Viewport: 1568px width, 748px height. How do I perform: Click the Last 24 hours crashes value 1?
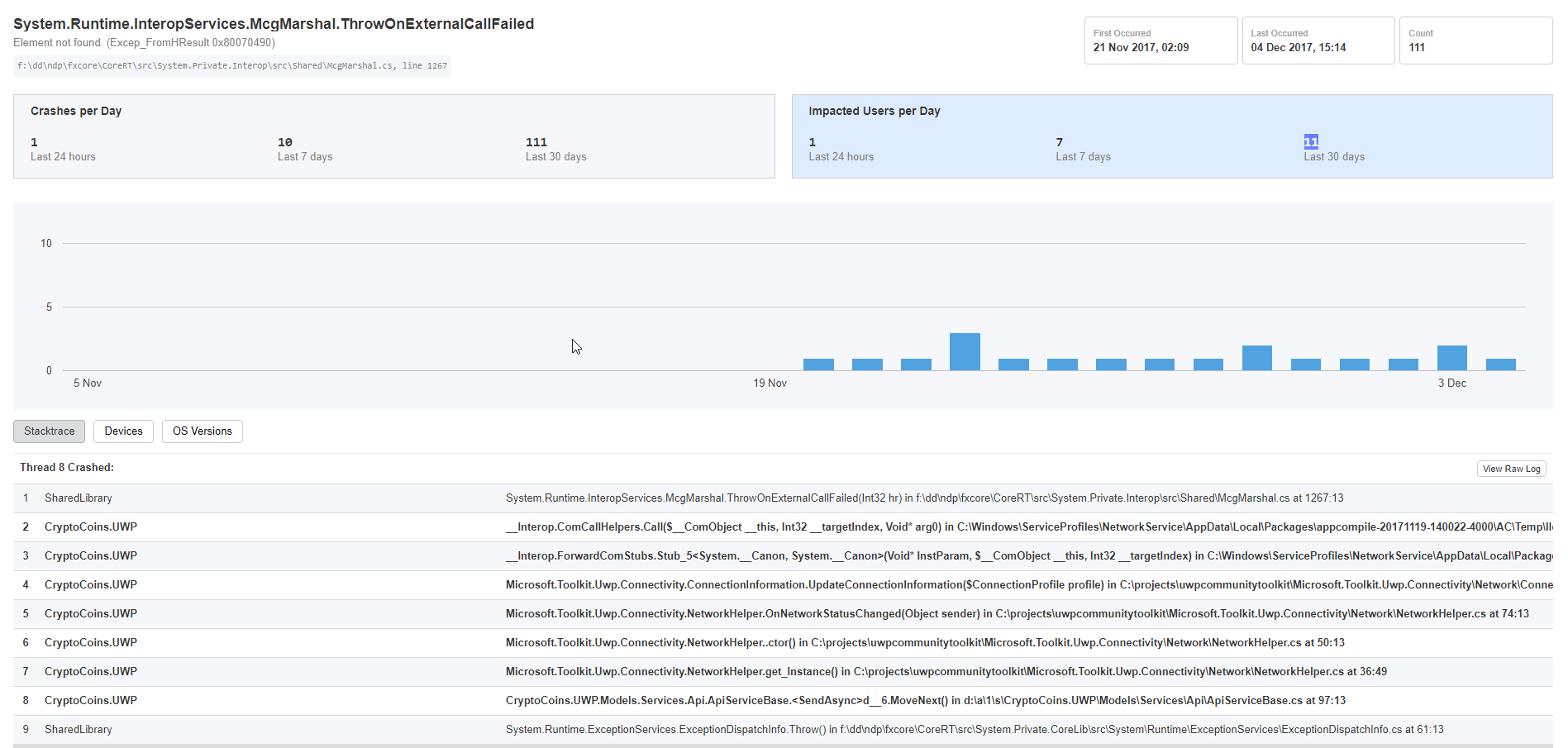click(x=34, y=142)
